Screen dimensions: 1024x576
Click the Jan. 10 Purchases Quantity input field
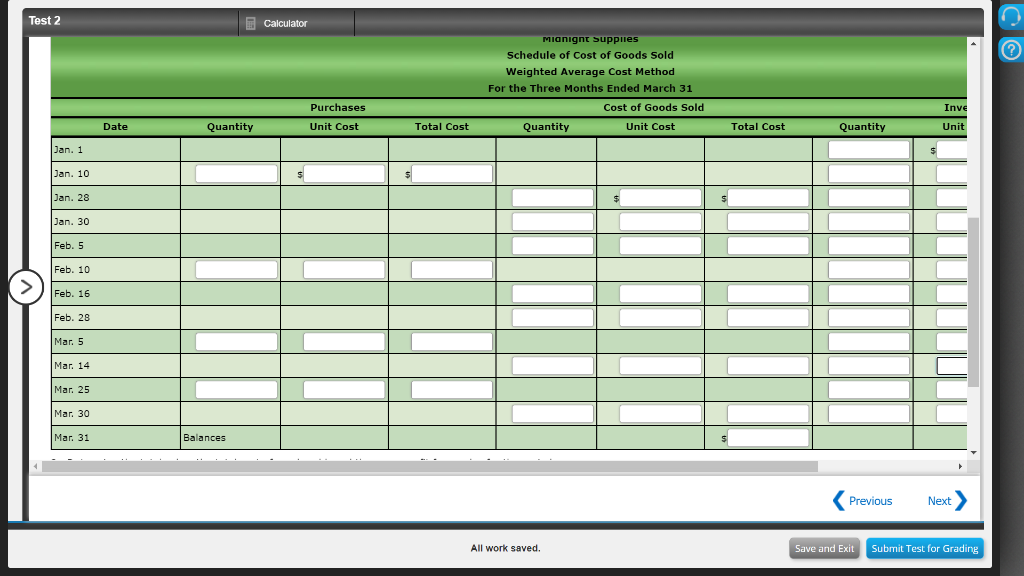click(x=235, y=172)
